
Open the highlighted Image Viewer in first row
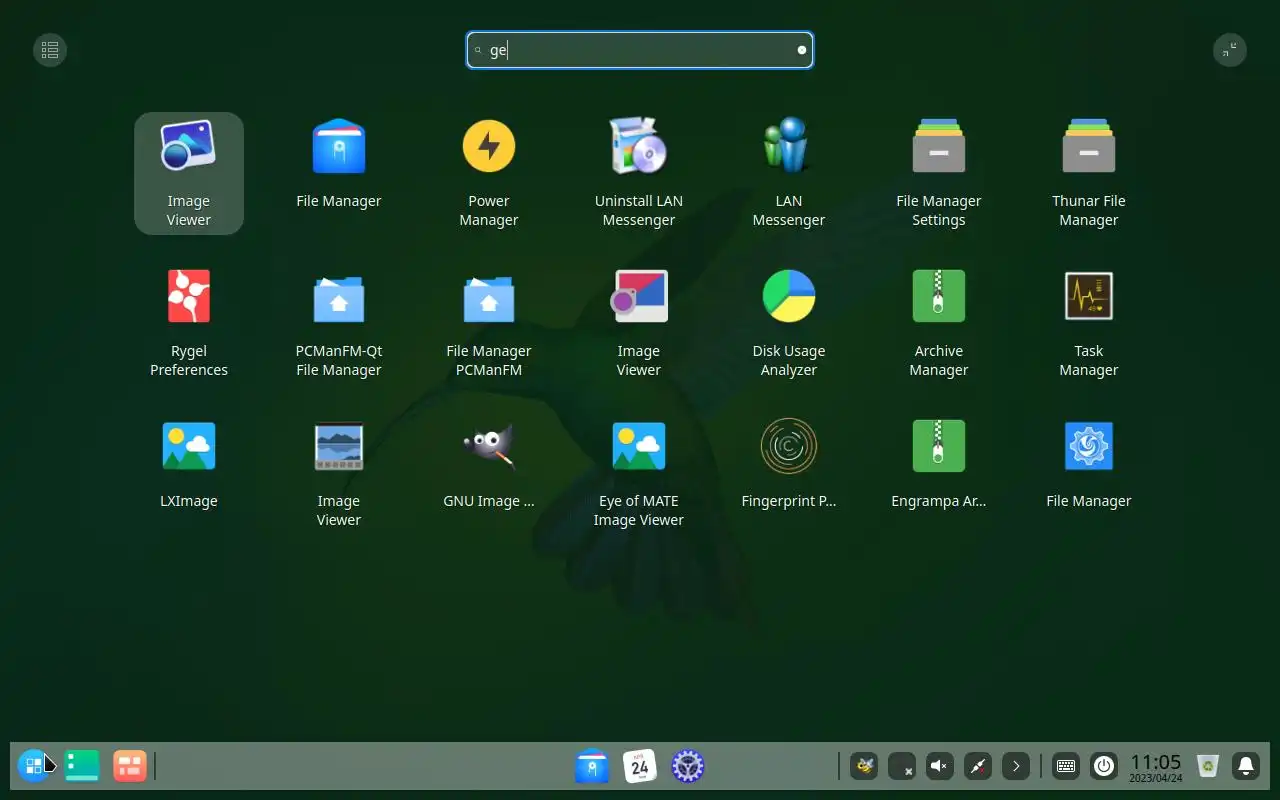[189, 173]
